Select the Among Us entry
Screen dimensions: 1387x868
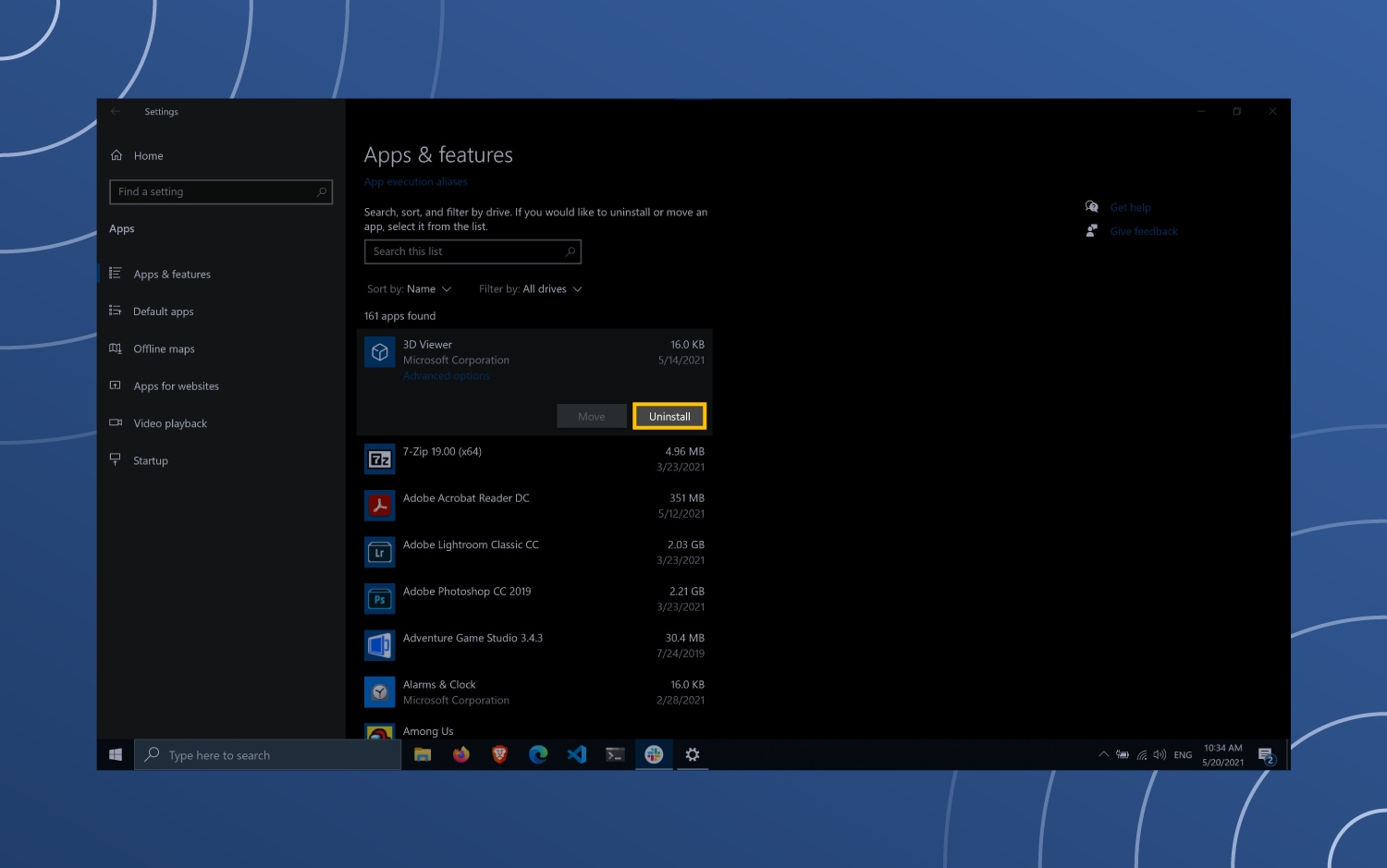[x=534, y=730]
